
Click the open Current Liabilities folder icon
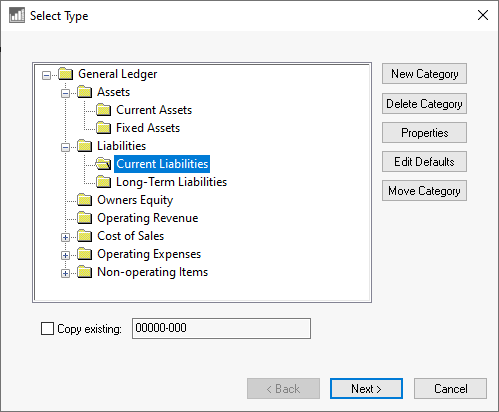coord(103,164)
